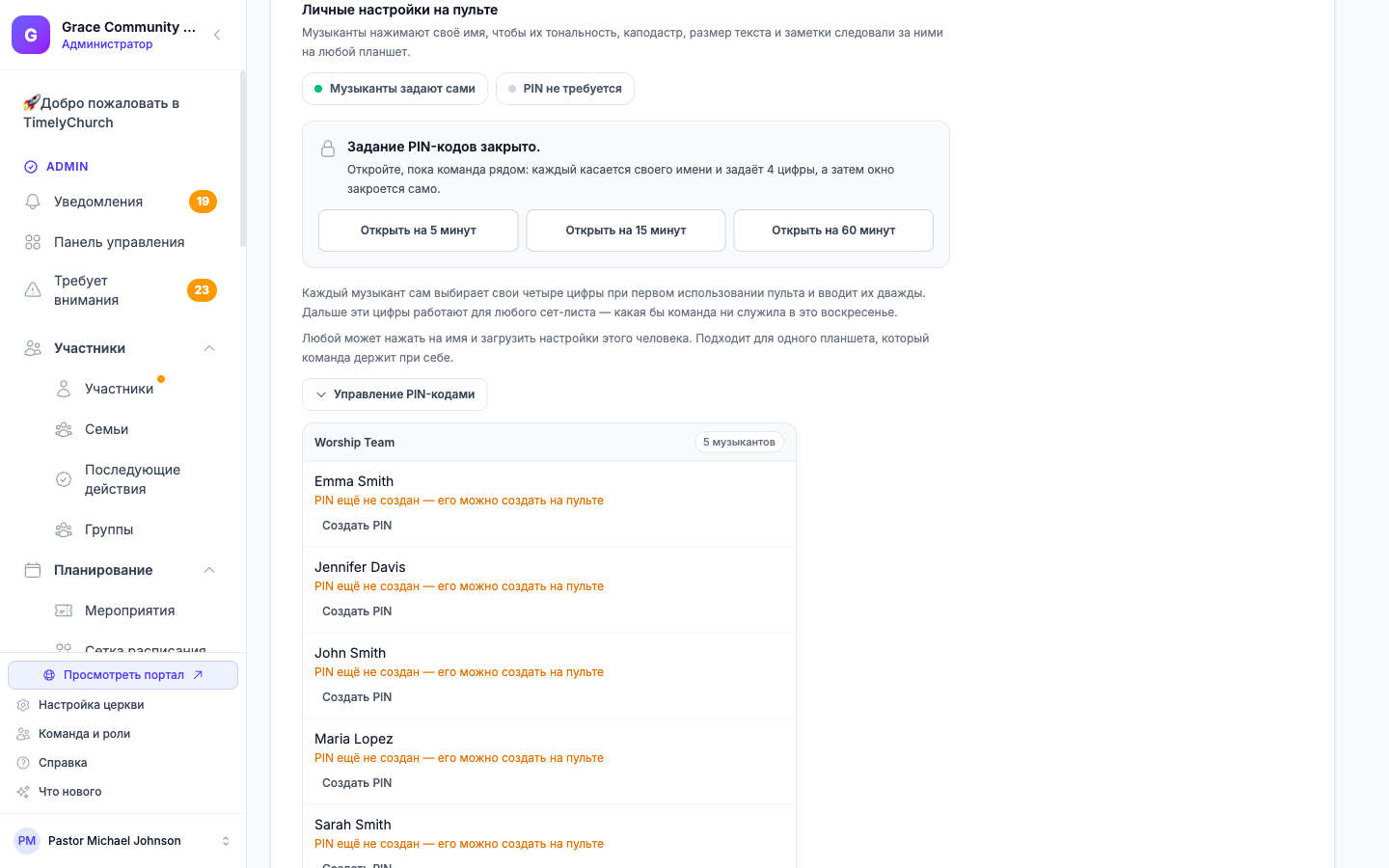This screenshot has width=1389, height=868.
Task: Collapse the 'Планирование' sidebar section
Action: tap(209, 570)
